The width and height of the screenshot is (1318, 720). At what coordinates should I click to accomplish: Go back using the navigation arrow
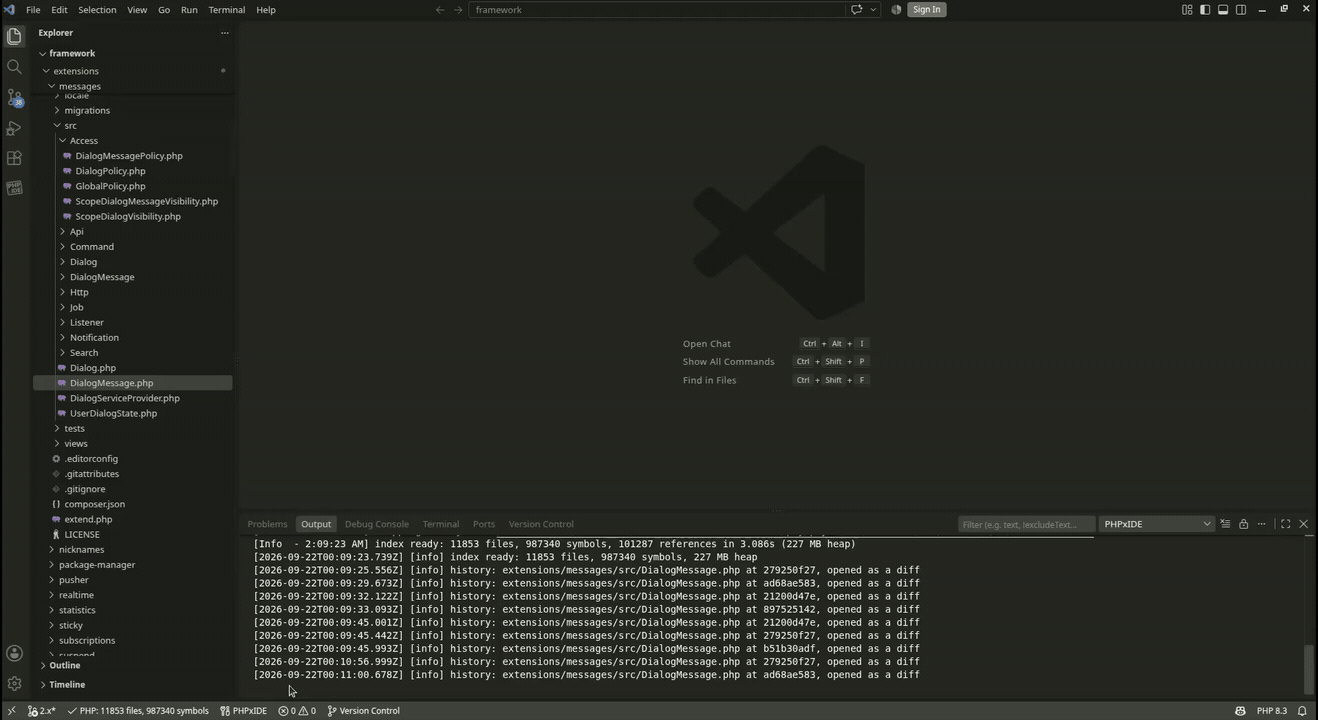point(440,10)
